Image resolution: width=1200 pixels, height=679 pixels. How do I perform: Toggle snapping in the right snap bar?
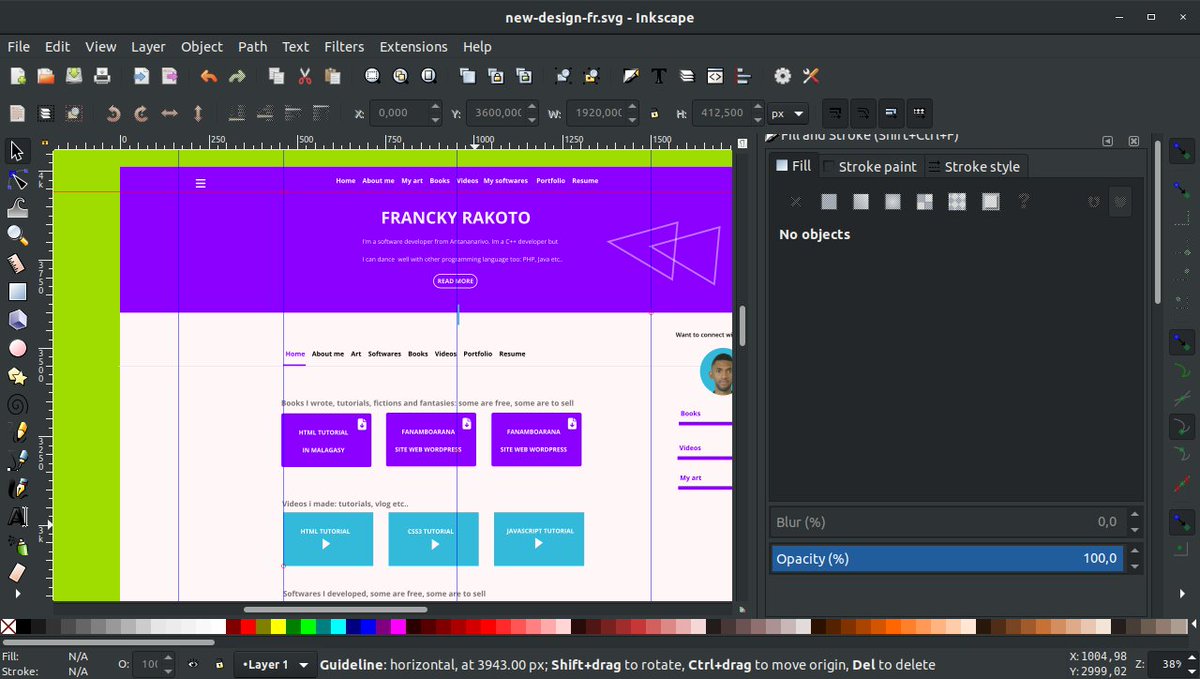pos(1181,151)
